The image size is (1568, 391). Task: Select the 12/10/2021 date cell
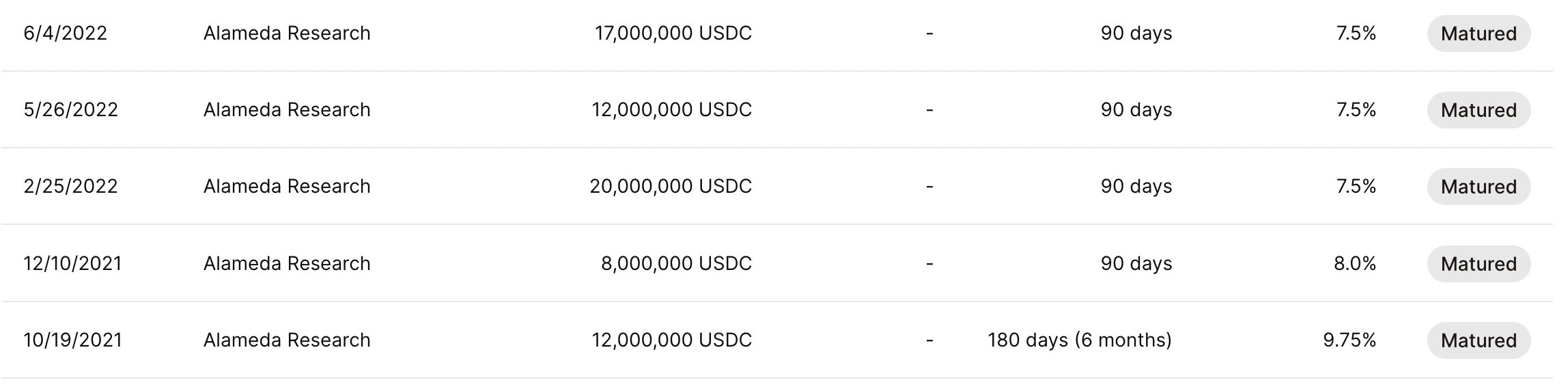point(72,264)
